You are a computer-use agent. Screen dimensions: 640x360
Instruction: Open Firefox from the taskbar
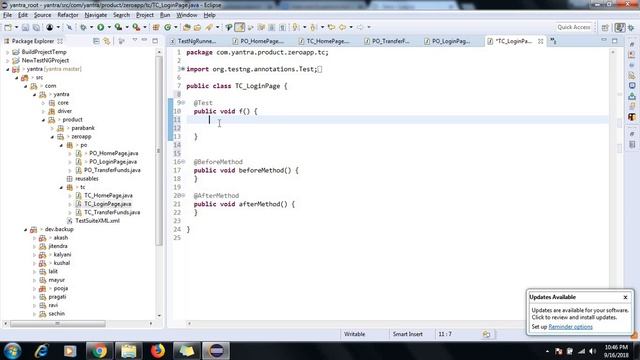pos(158,351)
